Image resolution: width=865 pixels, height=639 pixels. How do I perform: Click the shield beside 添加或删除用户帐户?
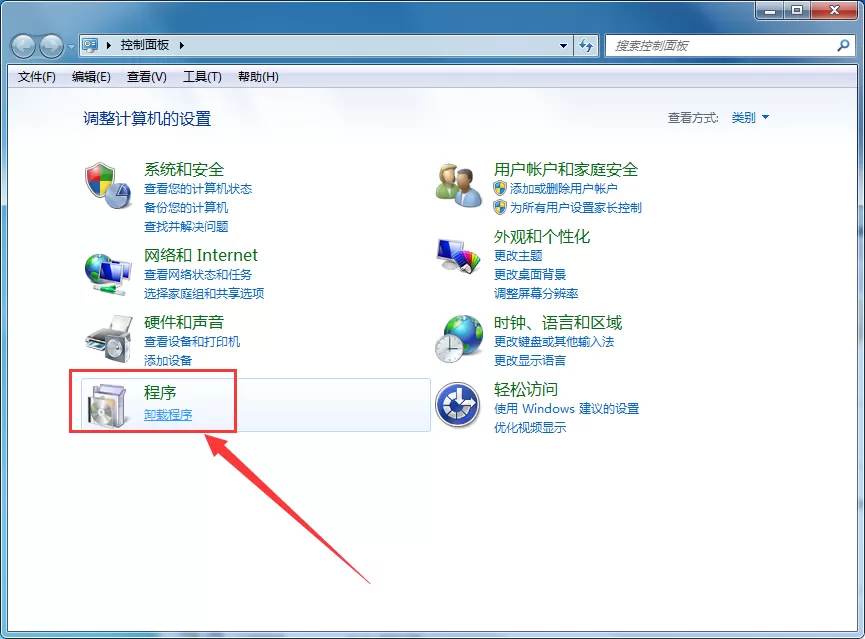coord(500,189)
